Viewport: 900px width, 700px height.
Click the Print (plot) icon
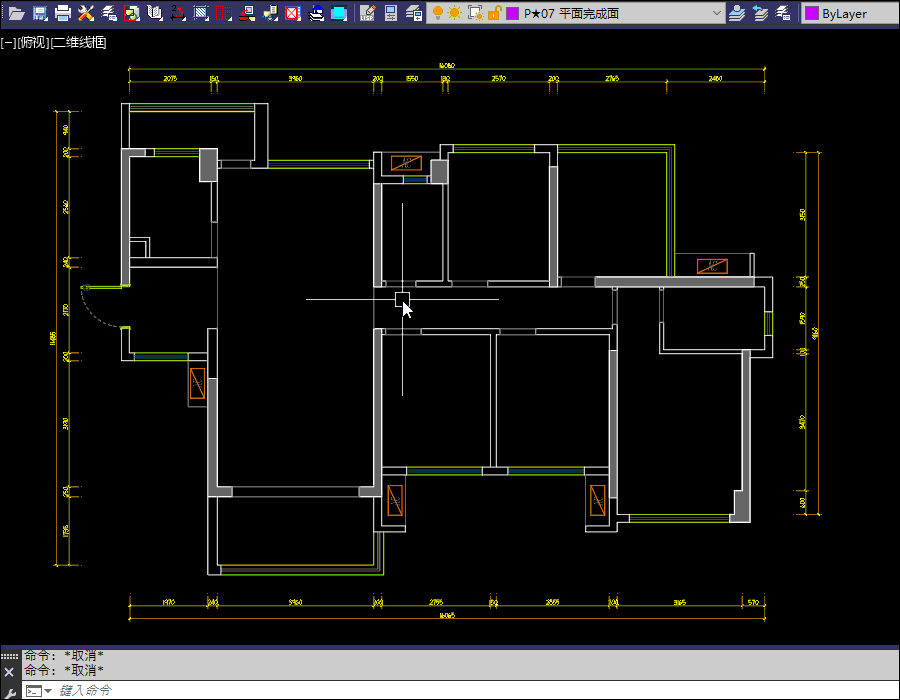63,13
